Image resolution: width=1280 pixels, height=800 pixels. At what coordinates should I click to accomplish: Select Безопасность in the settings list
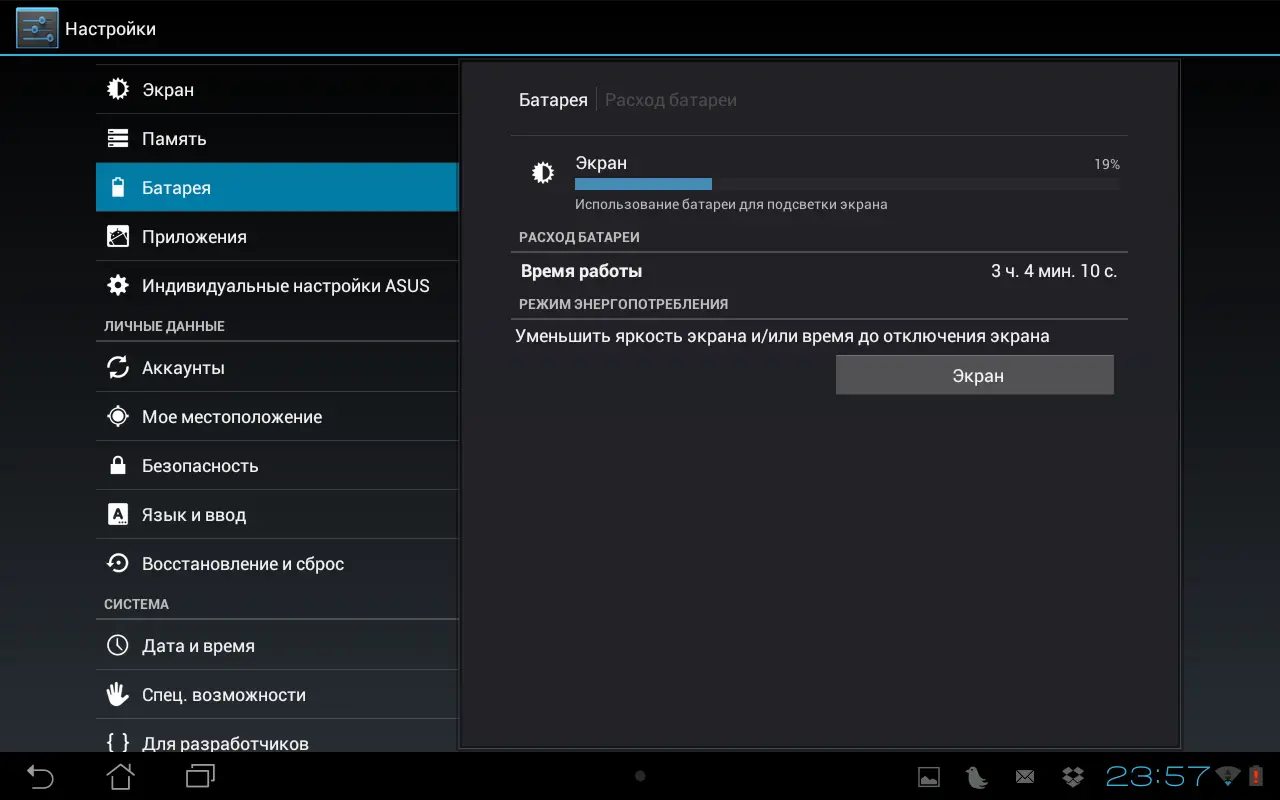click(x=277, y=465)
